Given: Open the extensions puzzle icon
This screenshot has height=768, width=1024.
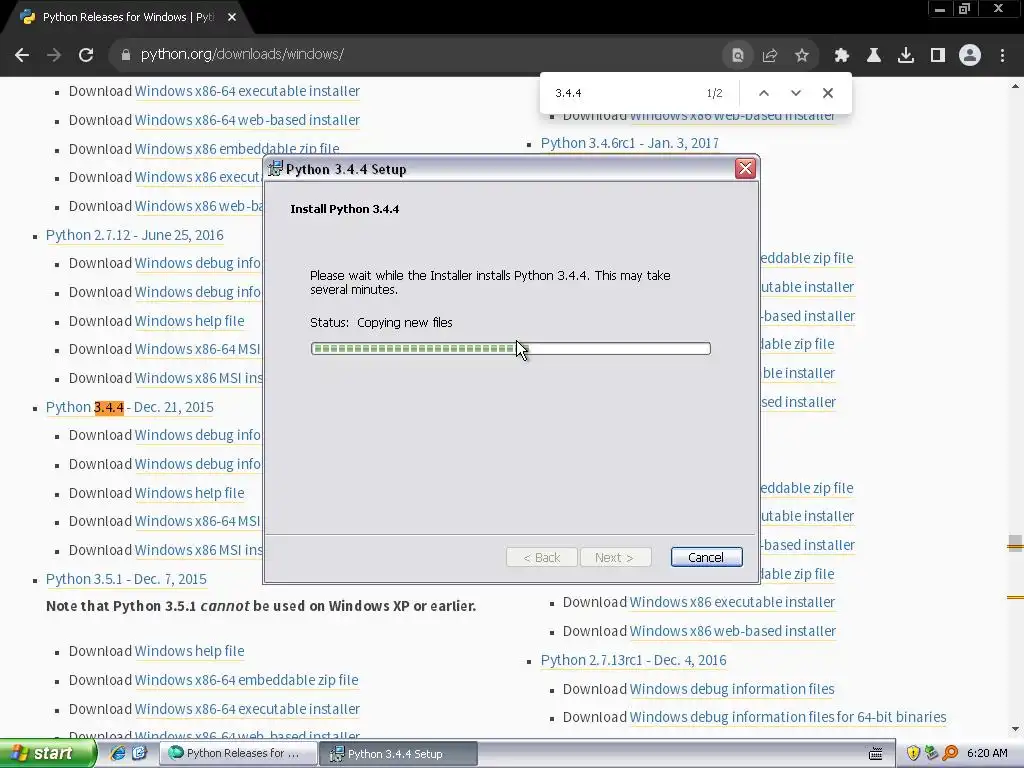Looking at the screenshot, I should (x=842, y=56).
